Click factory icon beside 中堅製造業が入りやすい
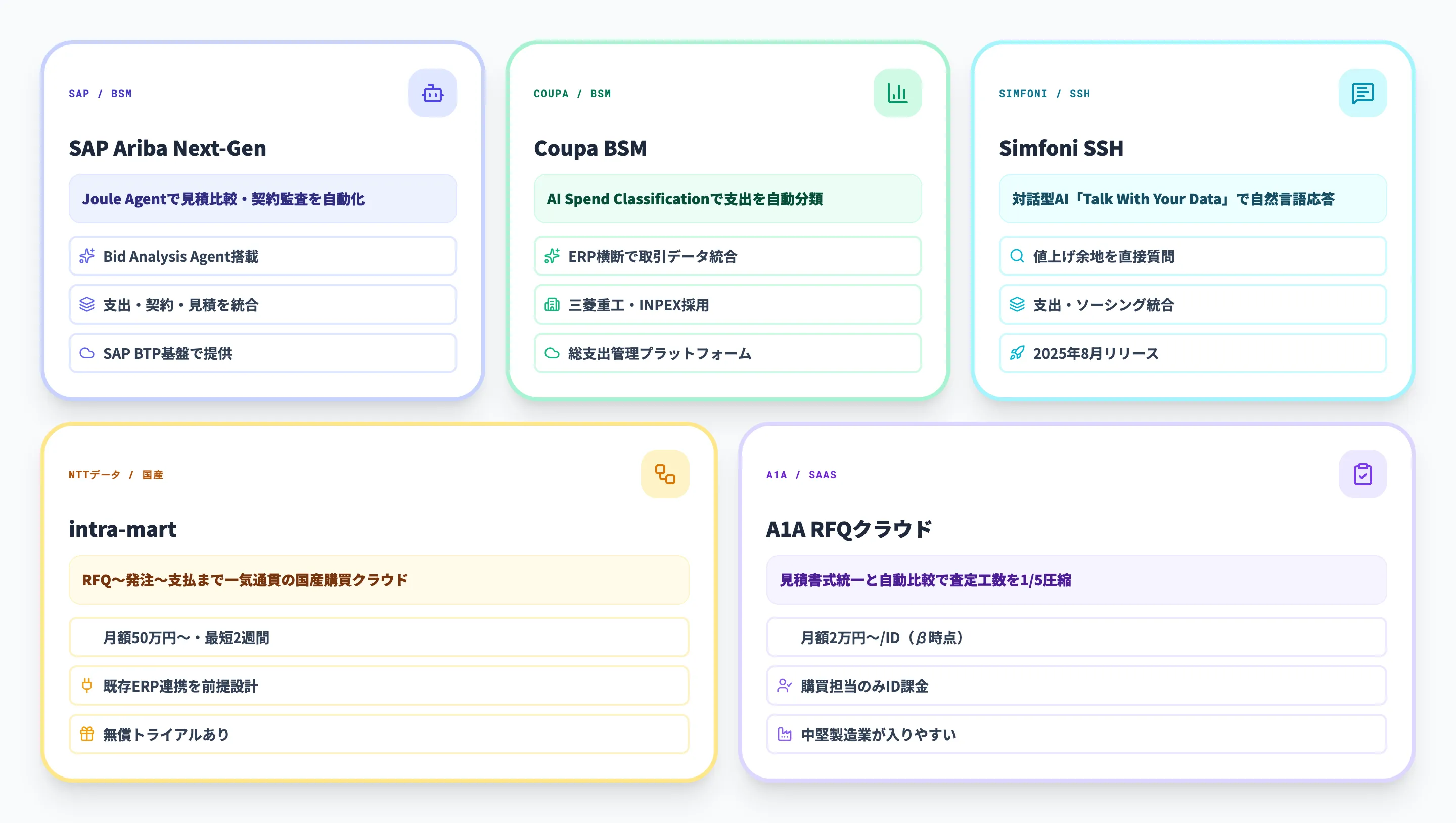 tap(785, 734)
